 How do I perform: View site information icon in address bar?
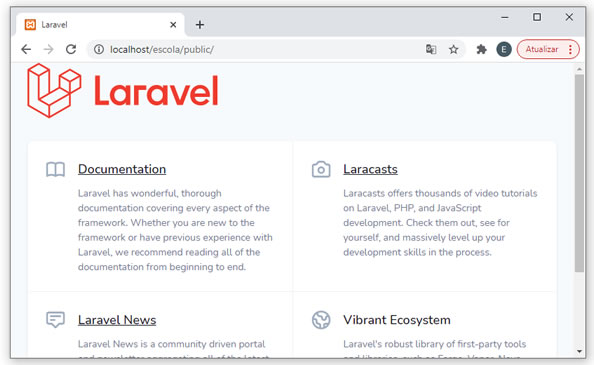[x=99, y=49]
